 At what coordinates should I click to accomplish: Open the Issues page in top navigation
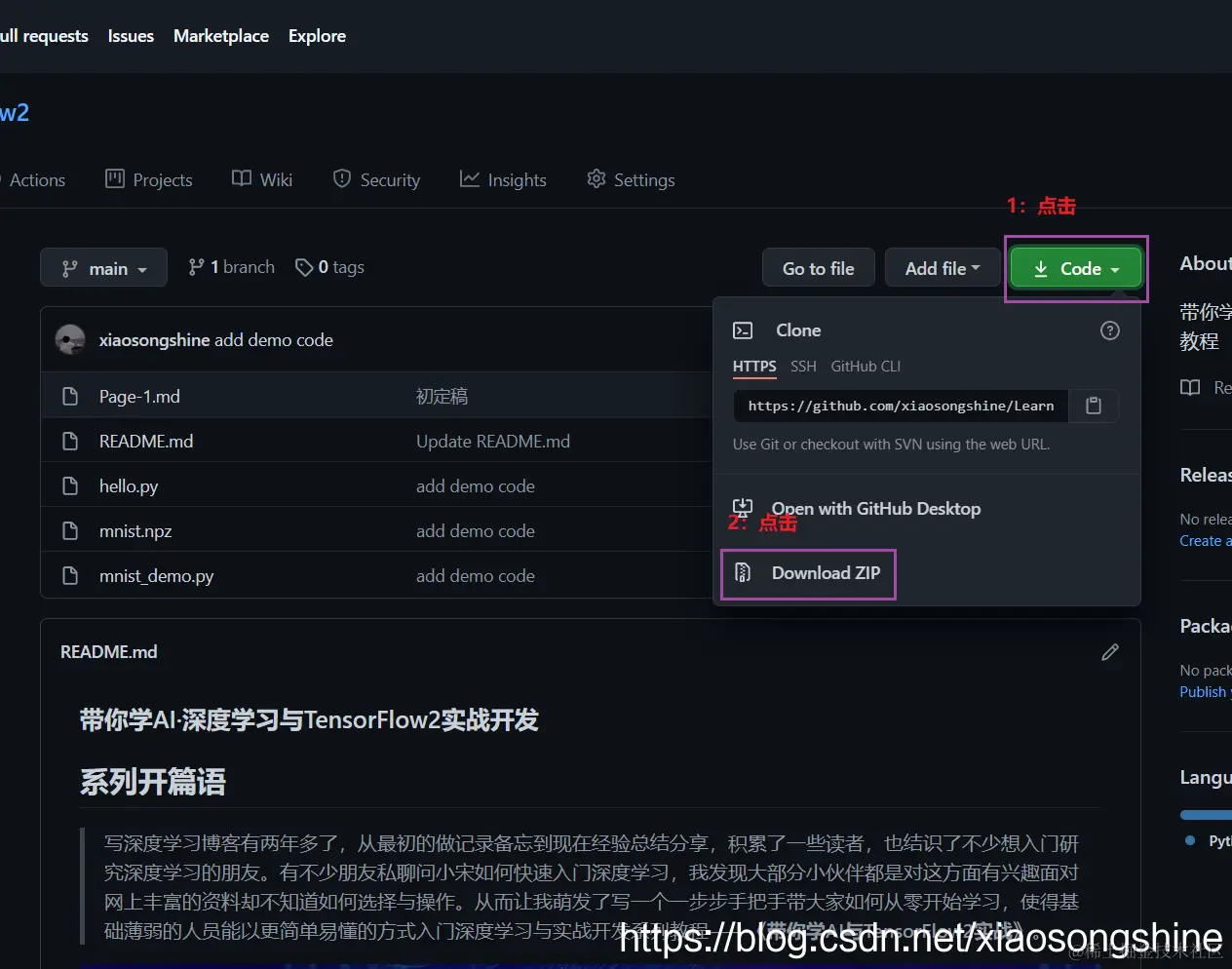tap(131, 36)
